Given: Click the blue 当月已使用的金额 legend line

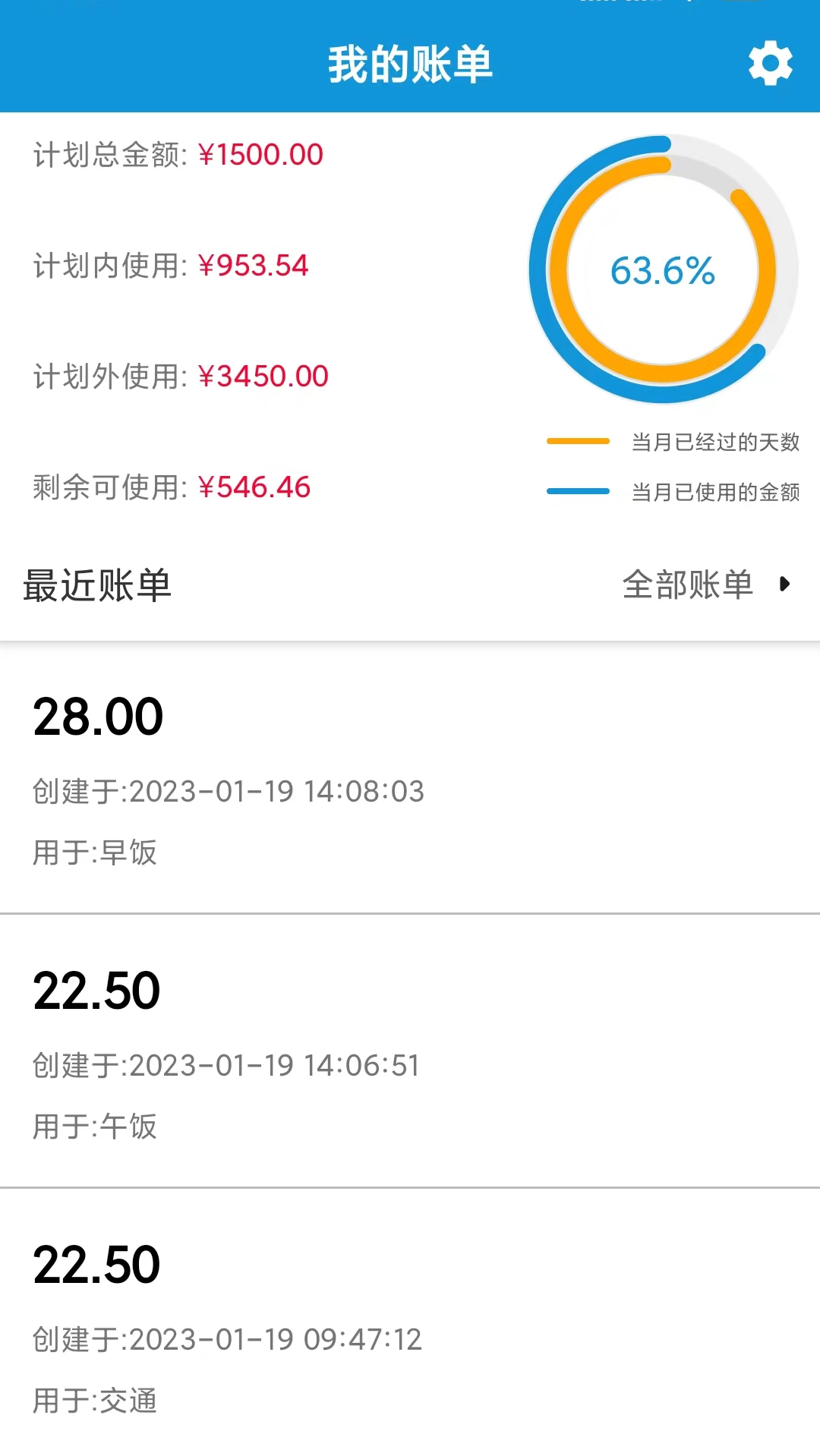Looking at the screenshot, I should coord(578,491).
